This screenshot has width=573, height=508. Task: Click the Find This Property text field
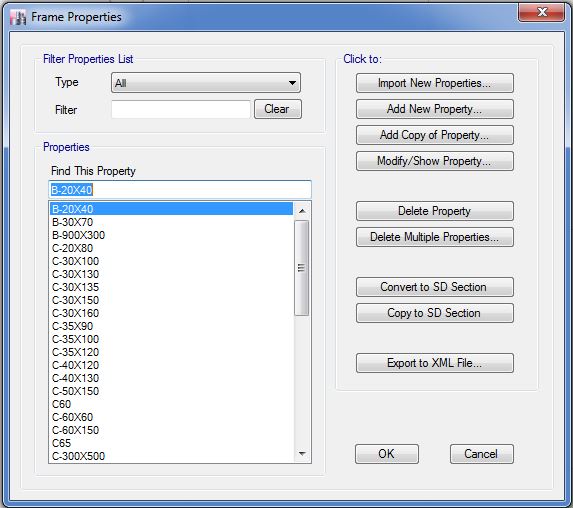pyautogui.click(x=180, y=190)
